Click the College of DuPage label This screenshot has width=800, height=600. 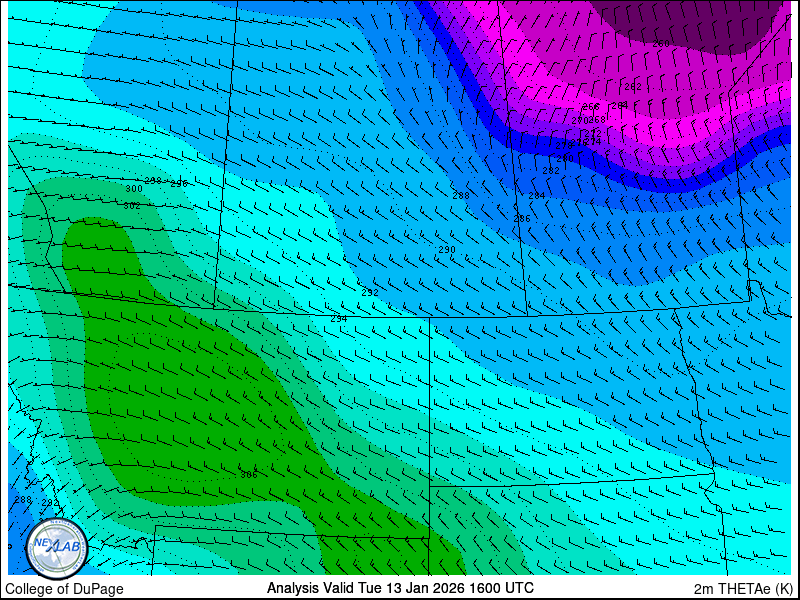pos(64,589)
